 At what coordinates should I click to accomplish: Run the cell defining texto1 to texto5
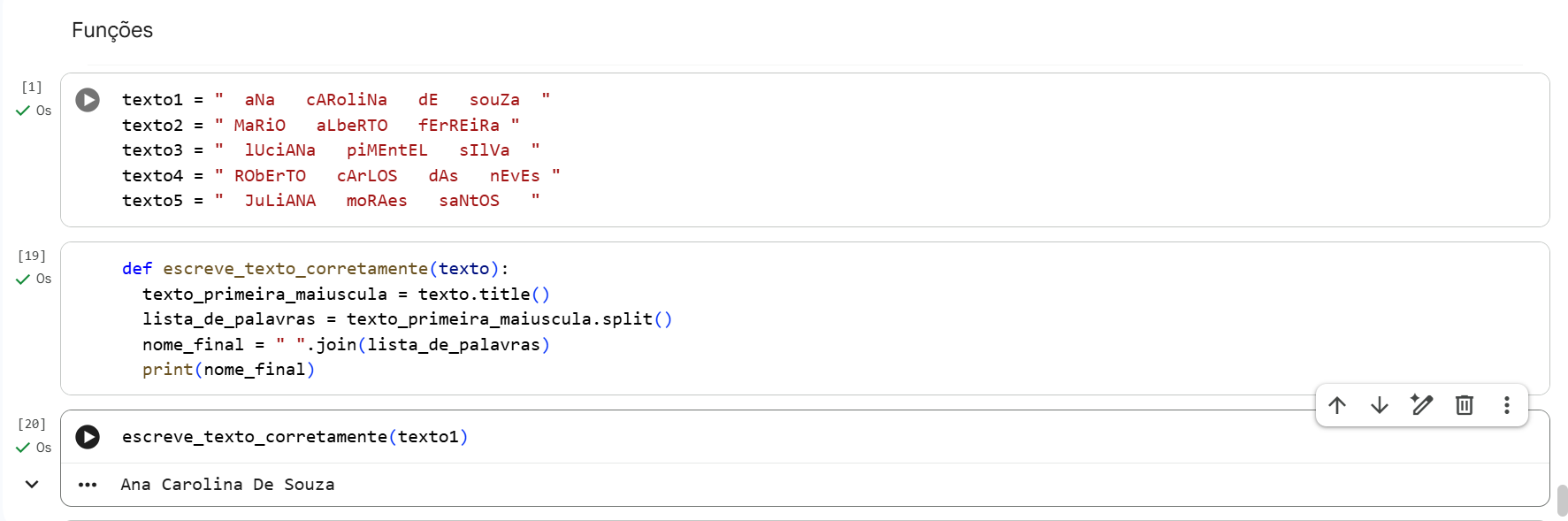(x=88, y=100)
